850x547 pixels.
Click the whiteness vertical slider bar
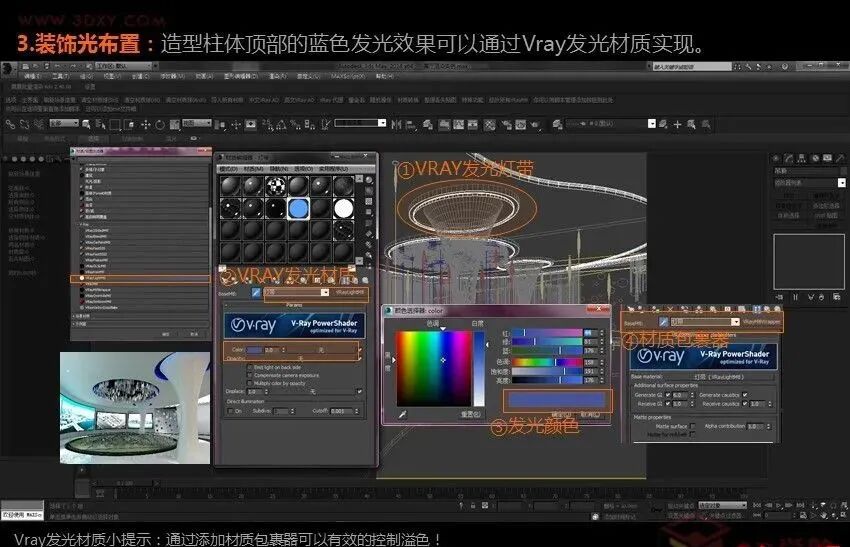click(479, 369)
